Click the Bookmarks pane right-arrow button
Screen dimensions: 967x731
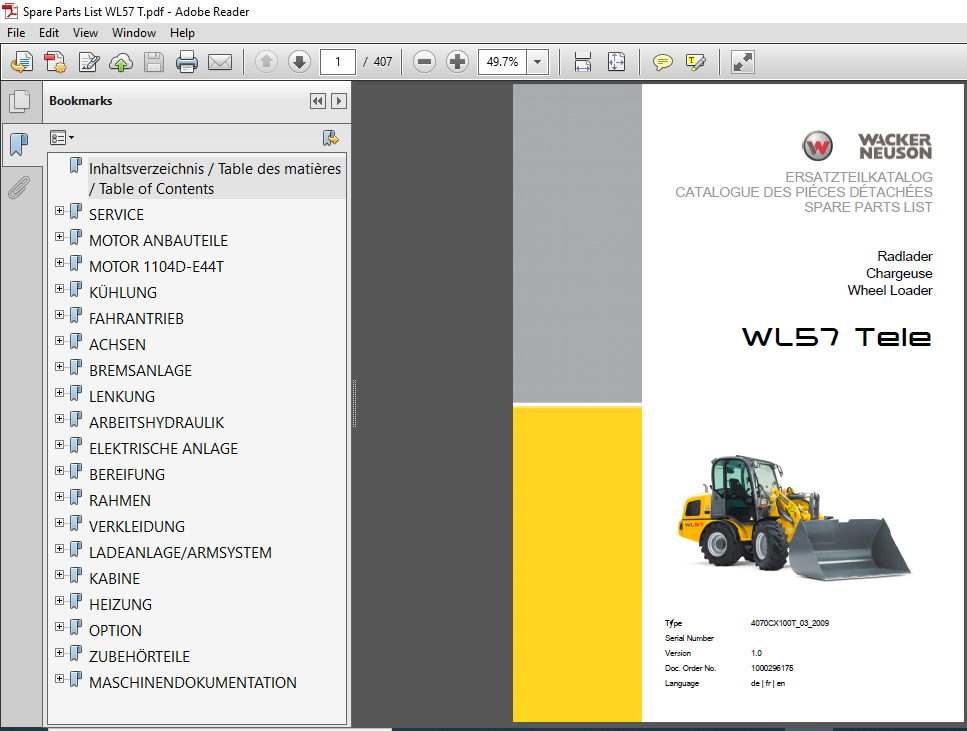[339, 101]
